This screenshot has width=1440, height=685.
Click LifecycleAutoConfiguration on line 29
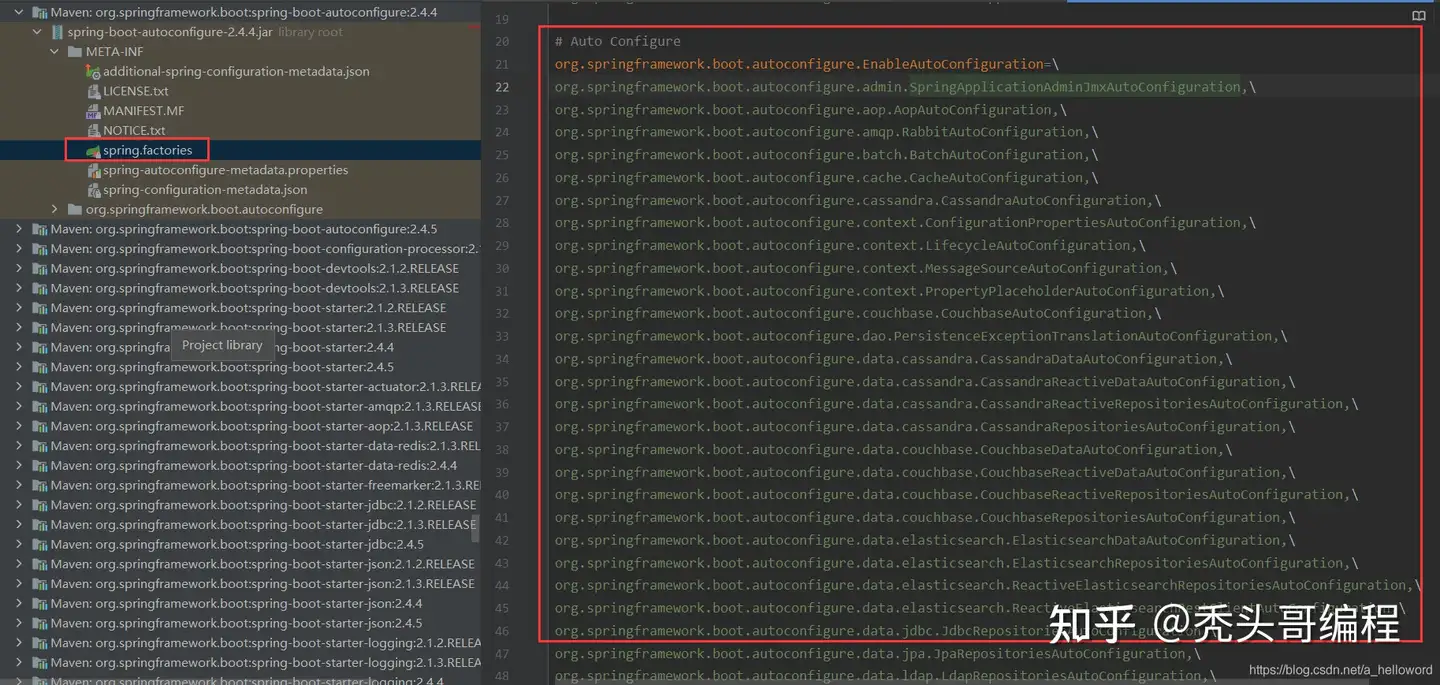1028,246
